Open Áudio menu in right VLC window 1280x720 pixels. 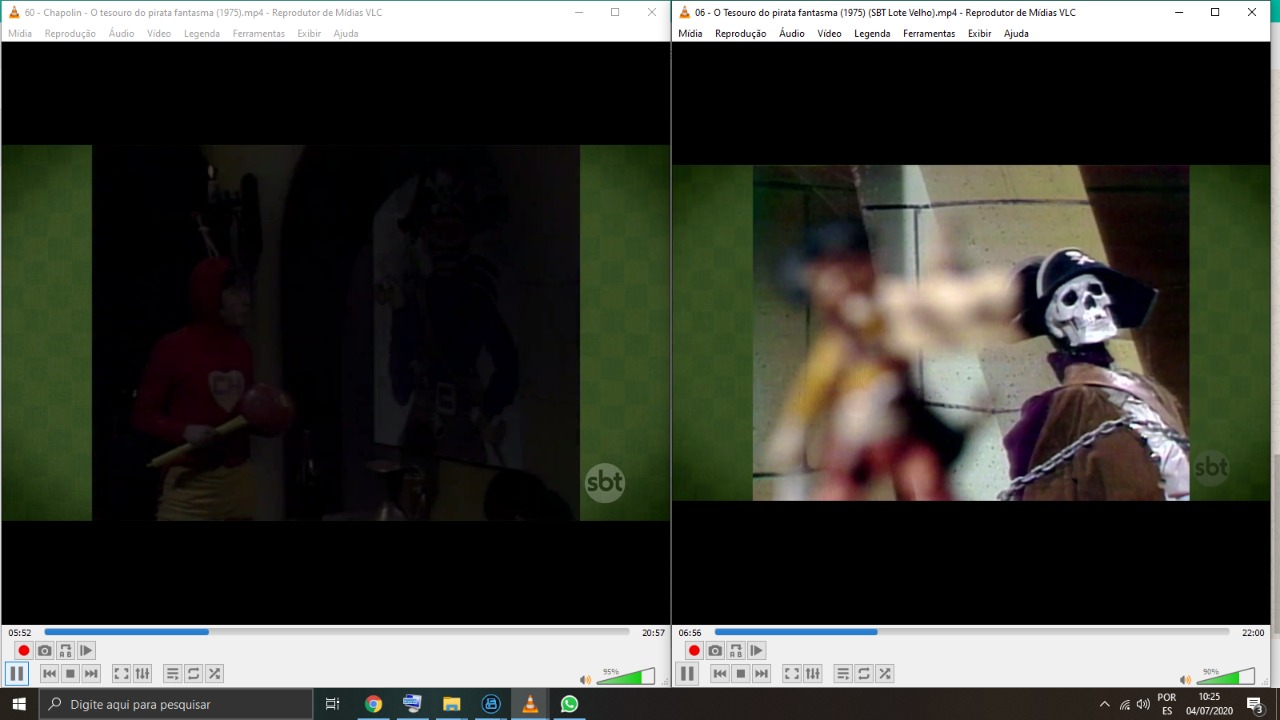point(792,33)
